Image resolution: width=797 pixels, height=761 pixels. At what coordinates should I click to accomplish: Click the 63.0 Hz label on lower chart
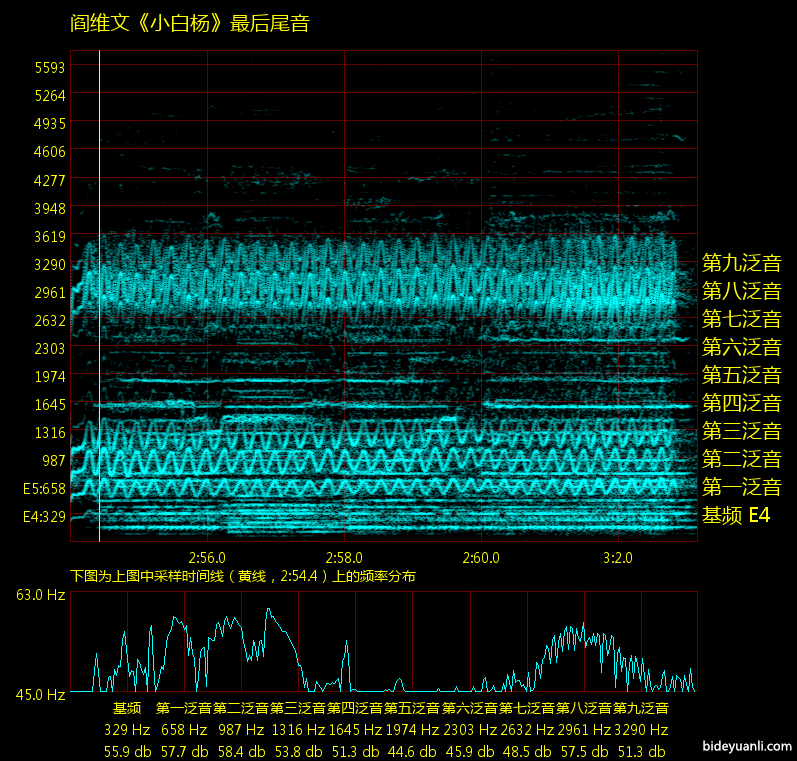coord(40,595)
